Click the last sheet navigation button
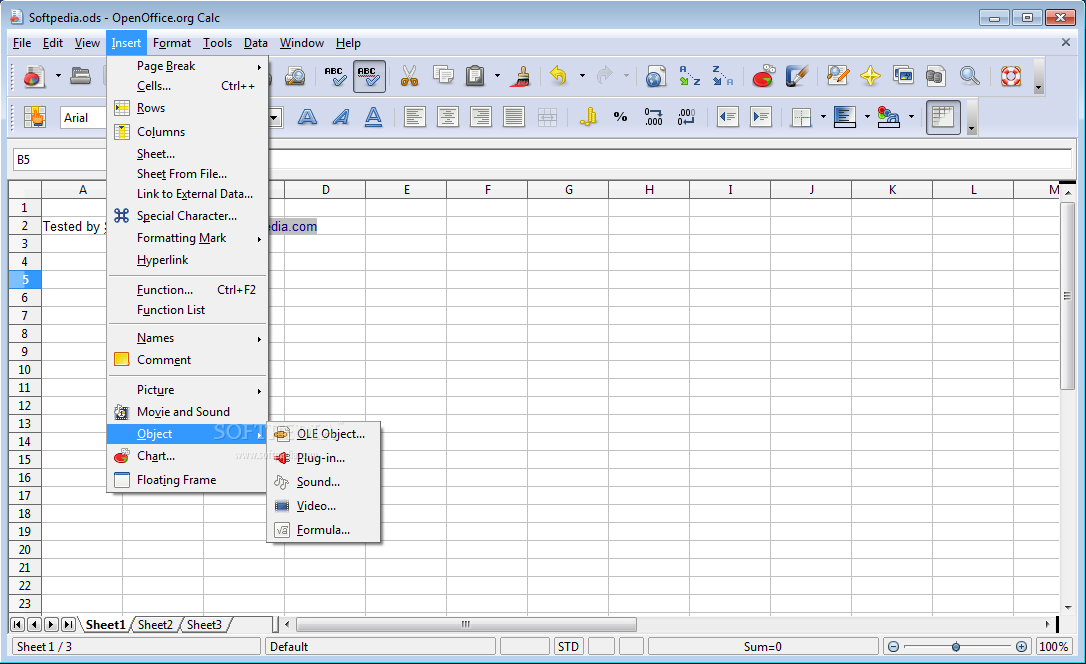Viewport: 1086px width, 664px height. pyautogui.click(x=69, y=625)
